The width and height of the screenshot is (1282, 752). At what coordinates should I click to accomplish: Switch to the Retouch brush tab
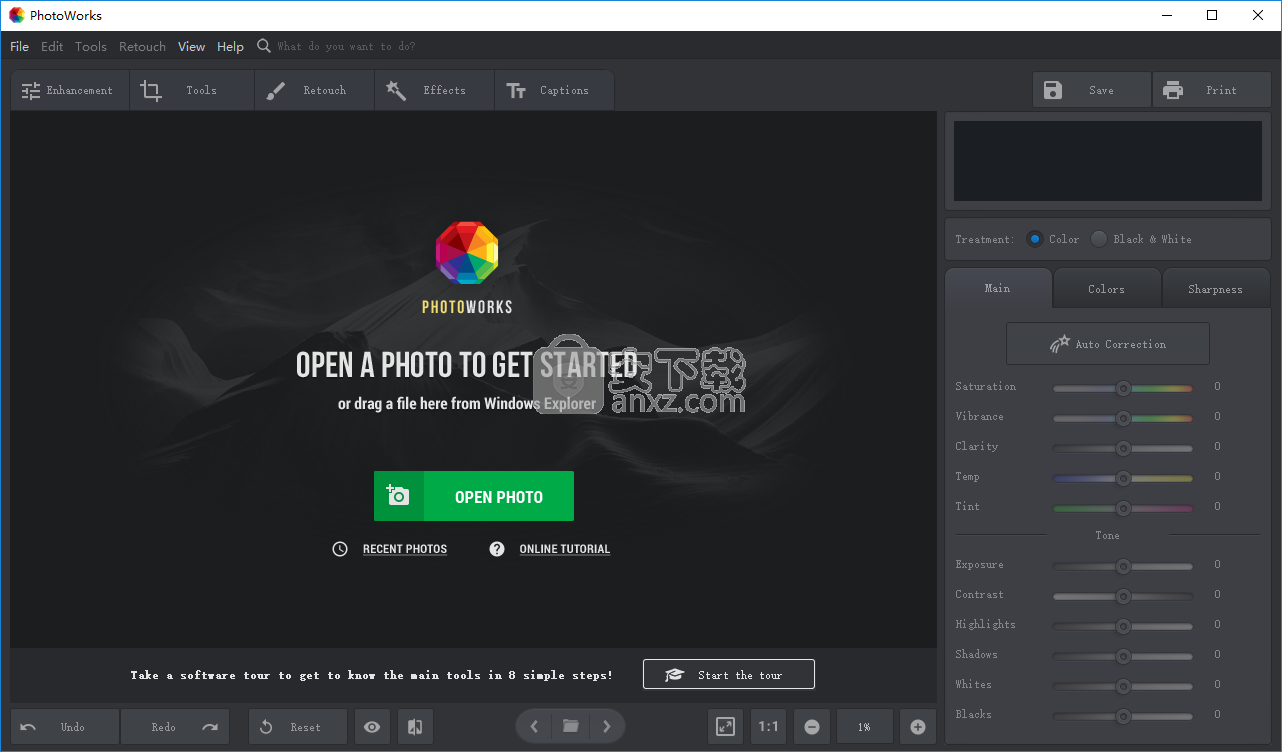click(x=314, y=90)
